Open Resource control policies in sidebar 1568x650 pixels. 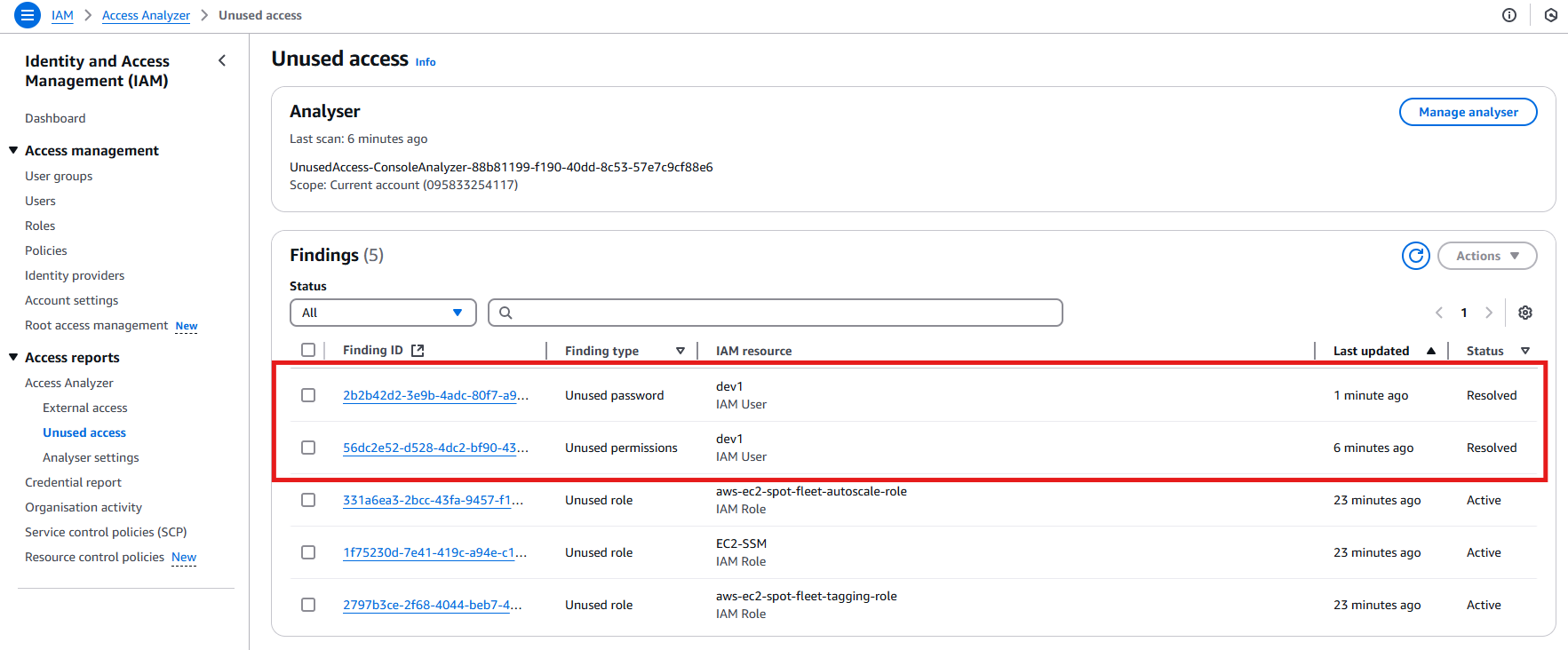tap(94, 557)
